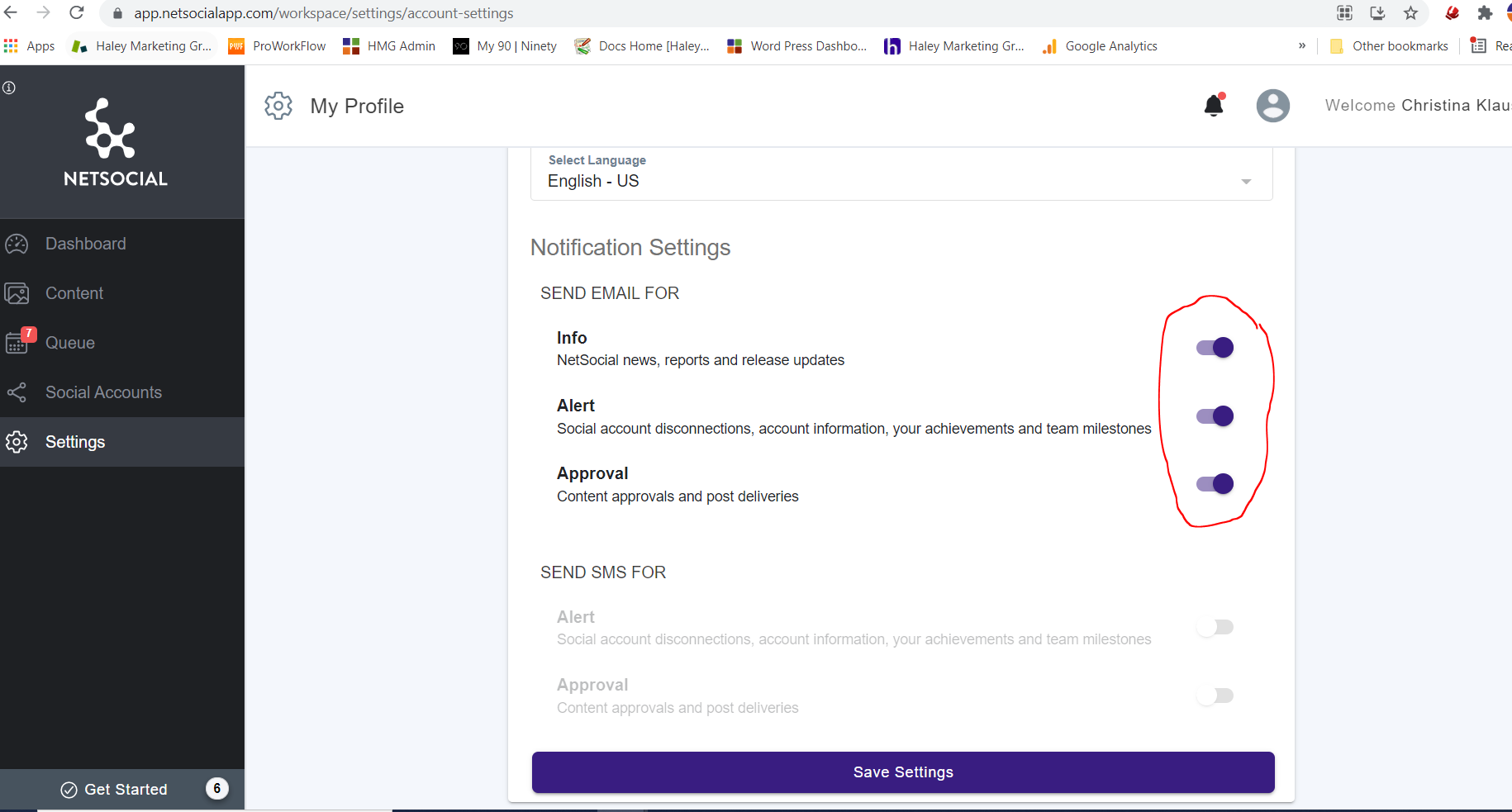Screen dimensions: 1512x812
Task: Click the Social Accounts share icon
Action: (17, 392)
